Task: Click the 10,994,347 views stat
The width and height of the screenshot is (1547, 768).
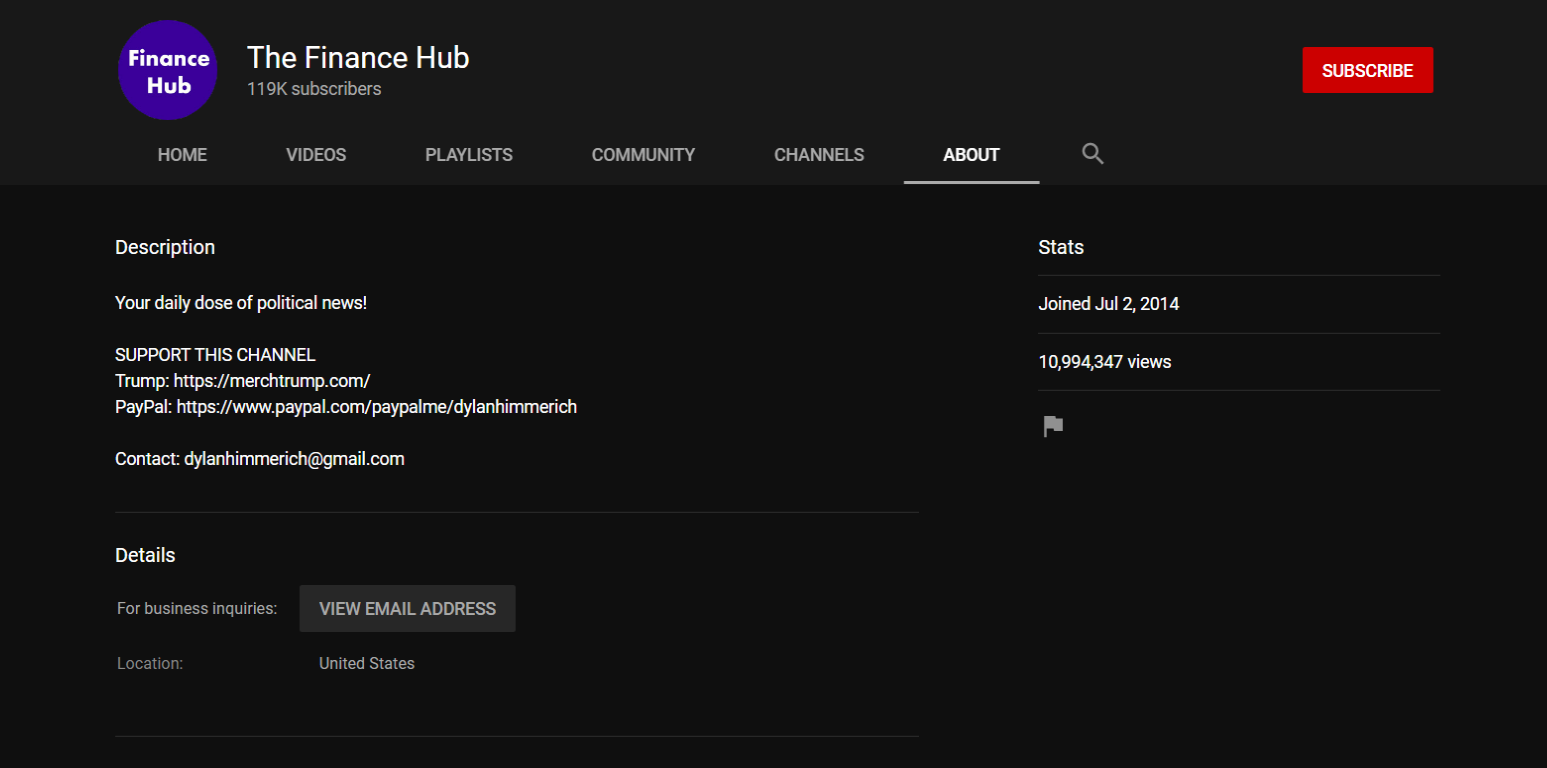Action: click(x=1105, y=362)
